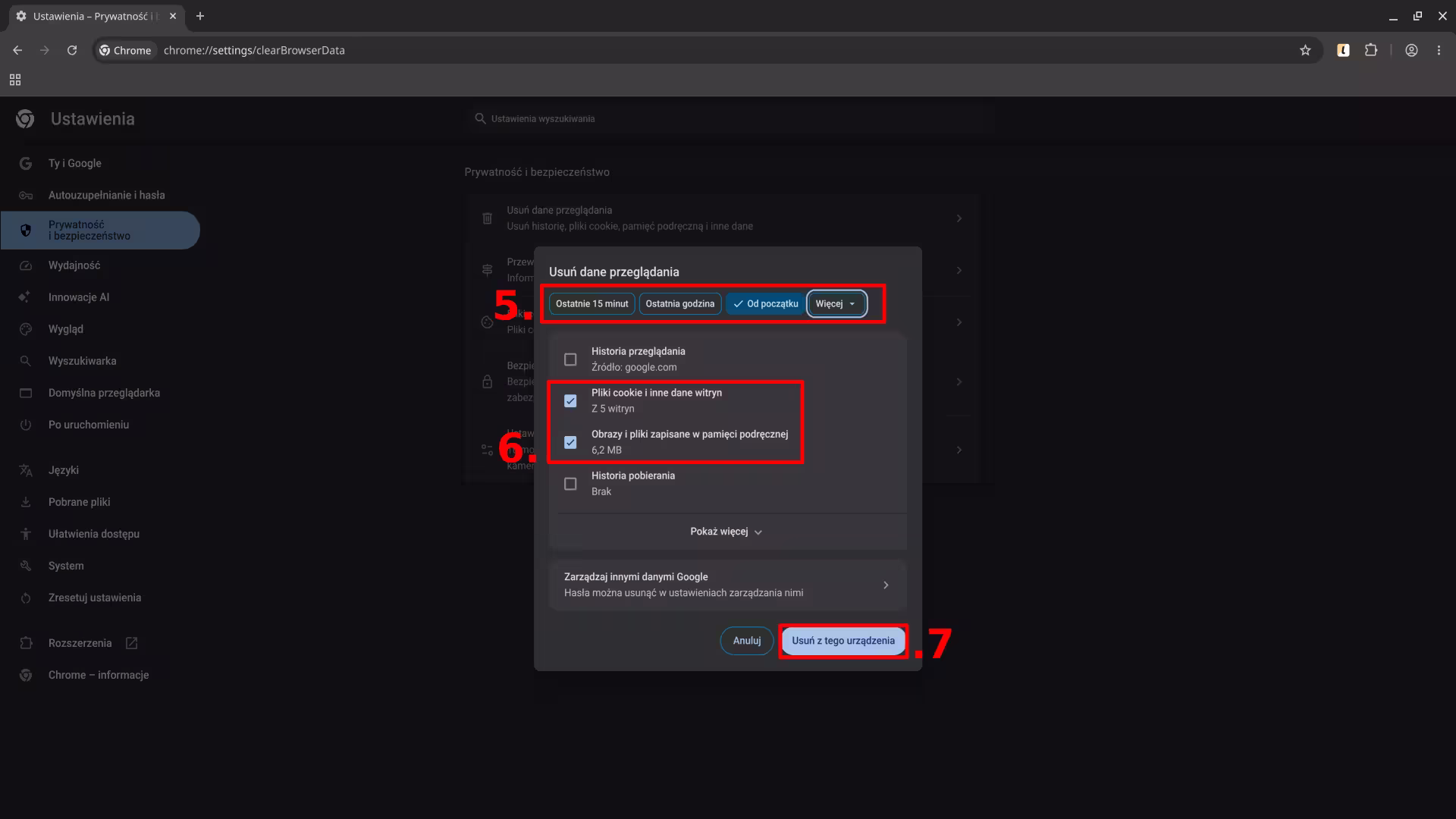Select Prywatność i bezpieczeństwo in sidebar
Screen dimensions: 1456x819
coord(100,230)
